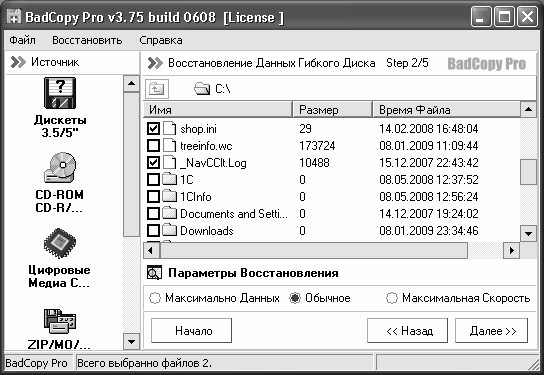
Task: Click file list scrollbar down arrow
Action: 528,233
